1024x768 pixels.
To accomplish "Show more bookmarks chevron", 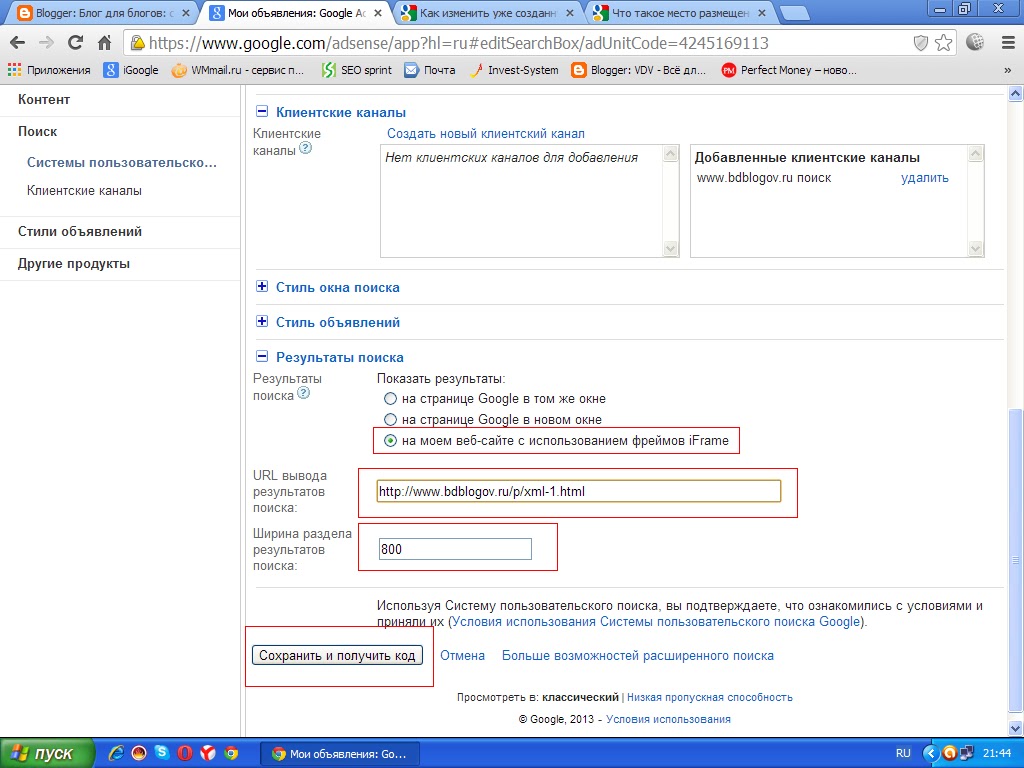I will (1007, 70).
